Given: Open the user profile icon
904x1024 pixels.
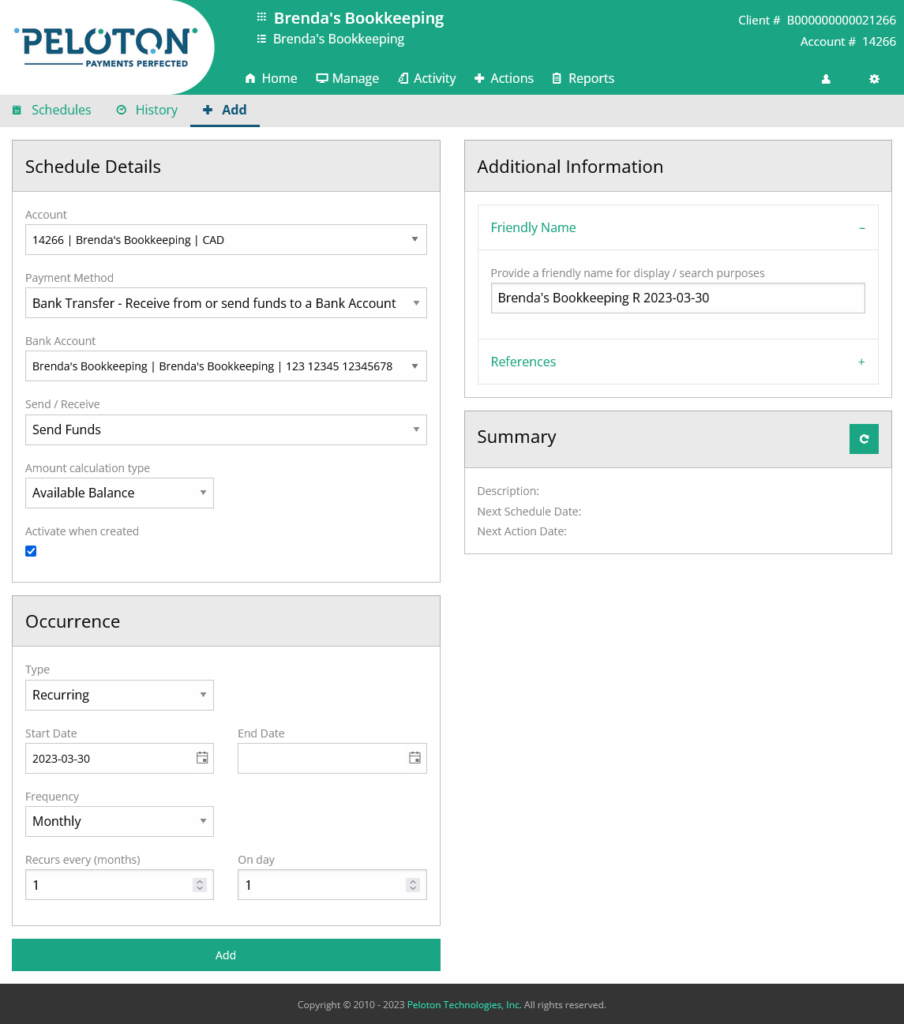Looking at the screenshot, I should click(826, 79).
